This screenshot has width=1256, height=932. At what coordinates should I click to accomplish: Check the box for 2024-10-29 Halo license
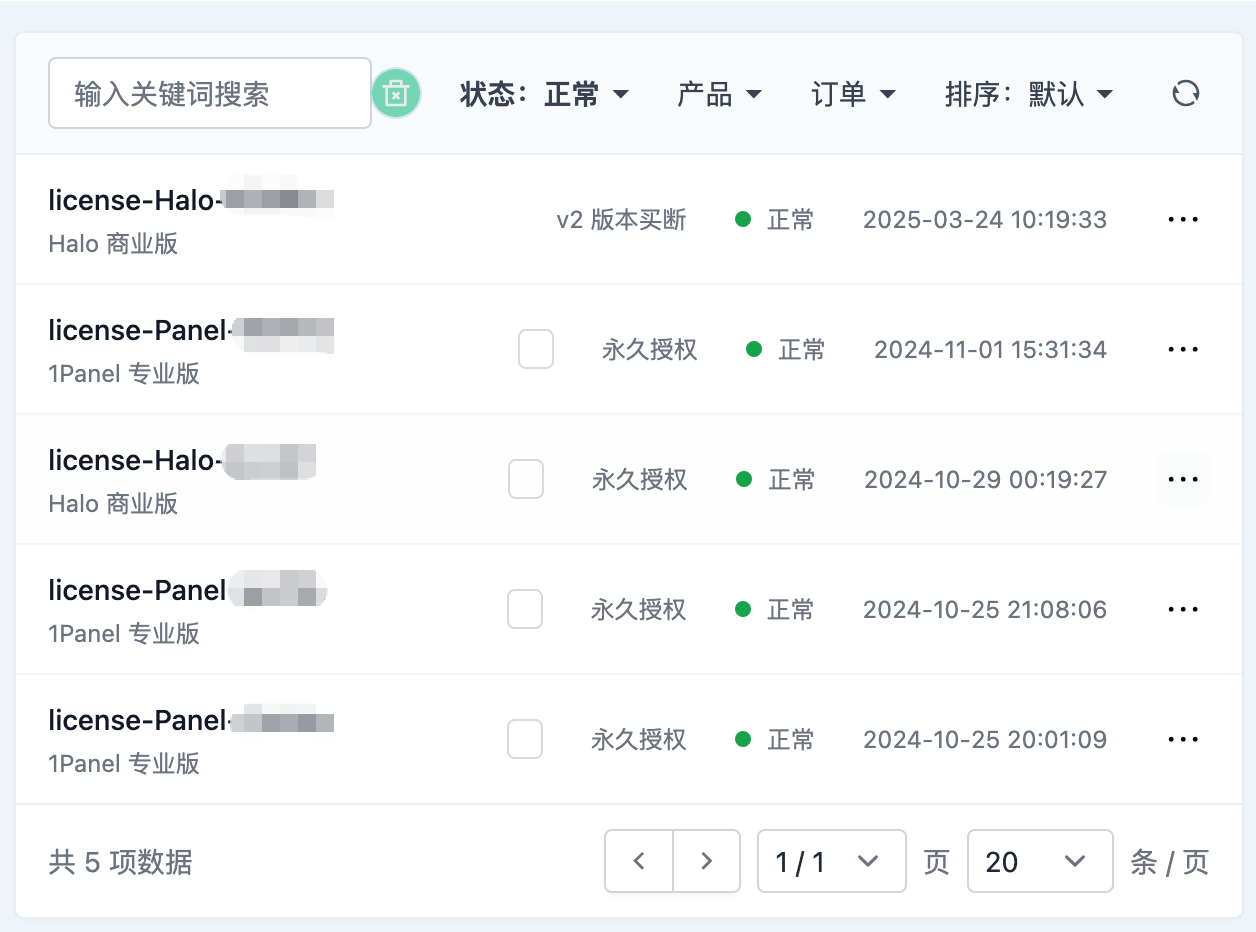pyautogui.click(x=526, y=479)
